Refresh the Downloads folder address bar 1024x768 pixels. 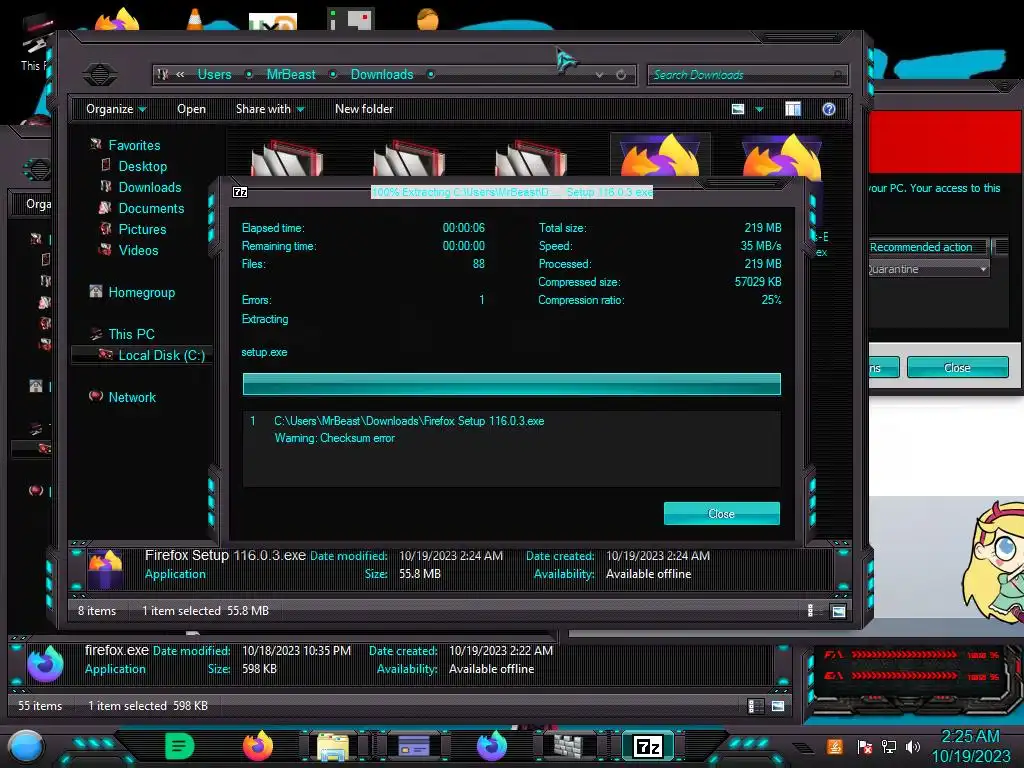(621, 75)
